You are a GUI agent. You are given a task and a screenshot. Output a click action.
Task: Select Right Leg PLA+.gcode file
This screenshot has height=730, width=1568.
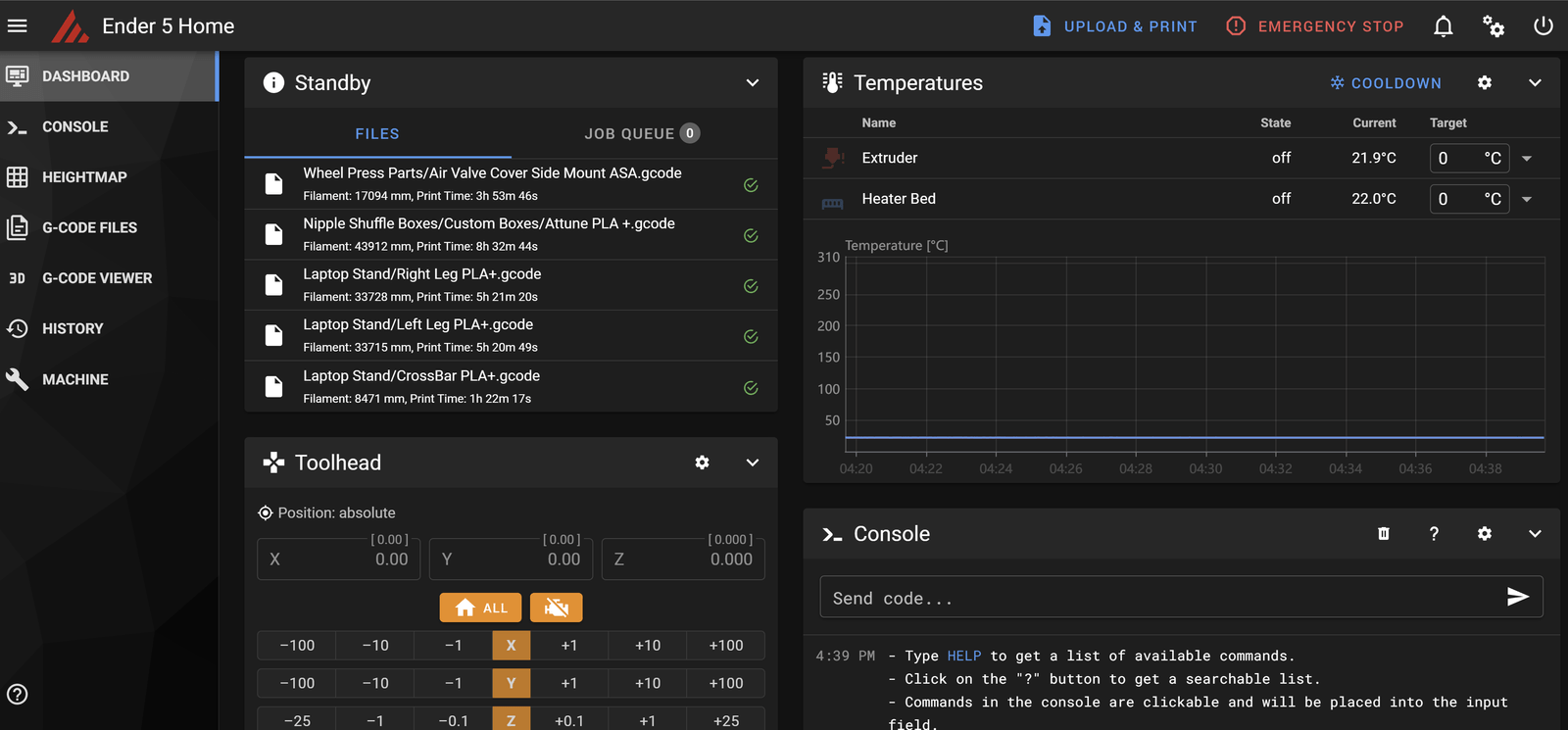(511, 285)
